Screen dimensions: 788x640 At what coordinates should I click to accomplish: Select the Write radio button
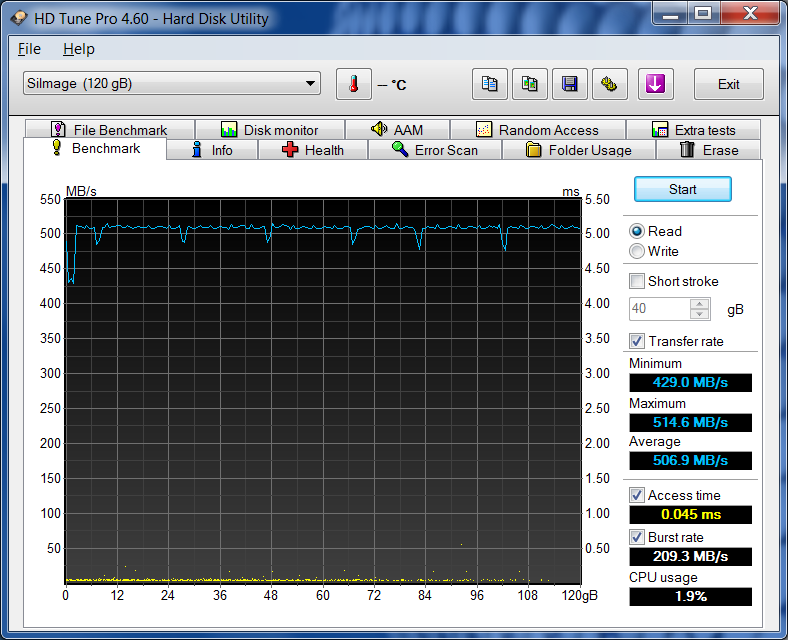[637, 251]
